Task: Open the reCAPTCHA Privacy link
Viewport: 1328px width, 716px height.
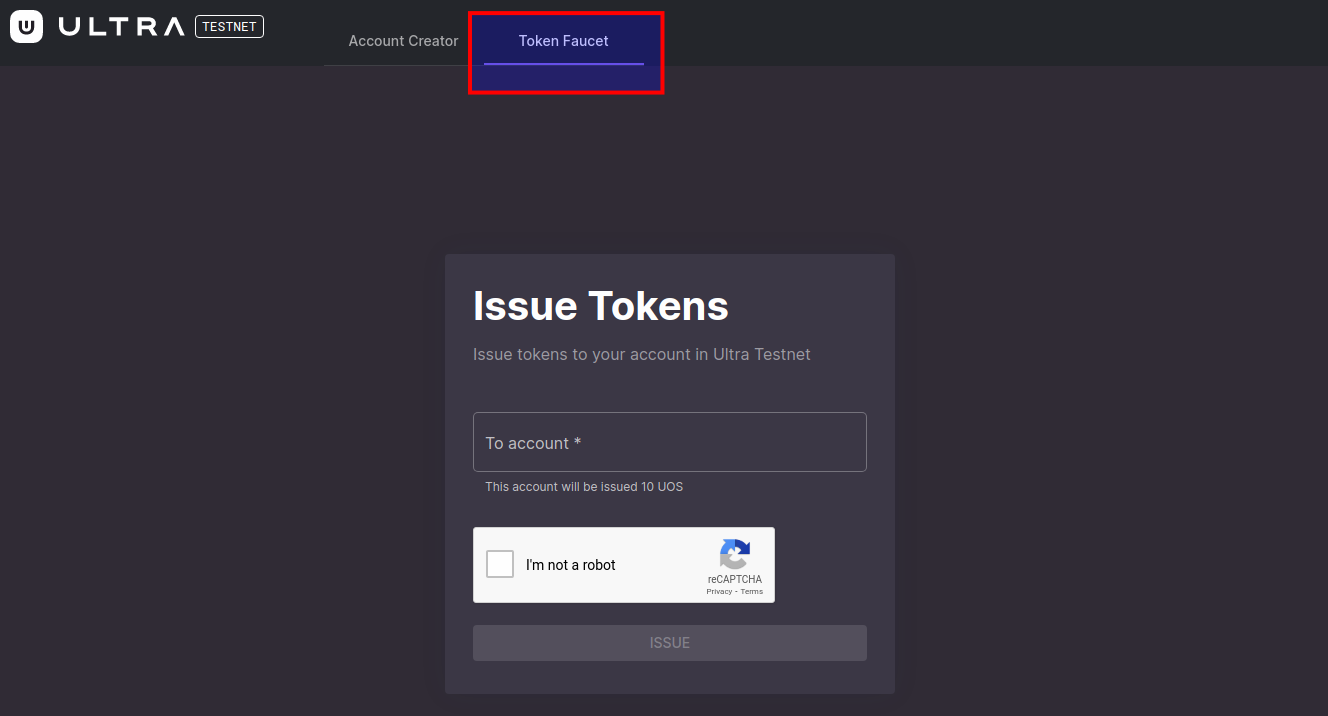Action: tap(719, 591)
